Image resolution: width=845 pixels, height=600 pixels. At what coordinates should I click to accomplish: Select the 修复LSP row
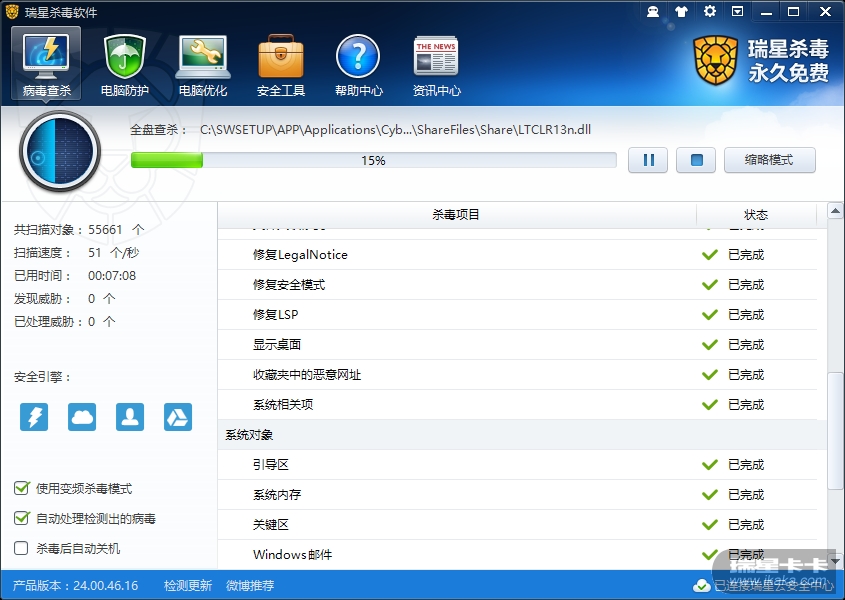(517, 314)
